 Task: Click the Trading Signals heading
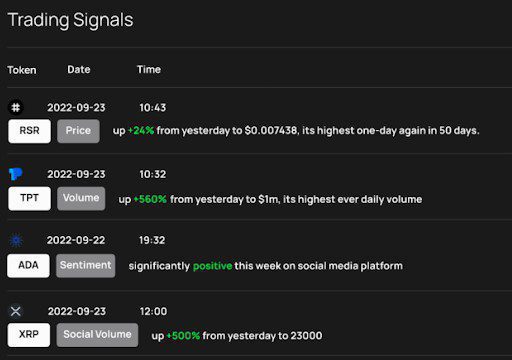pyautogui.click(x=70, y=20)
